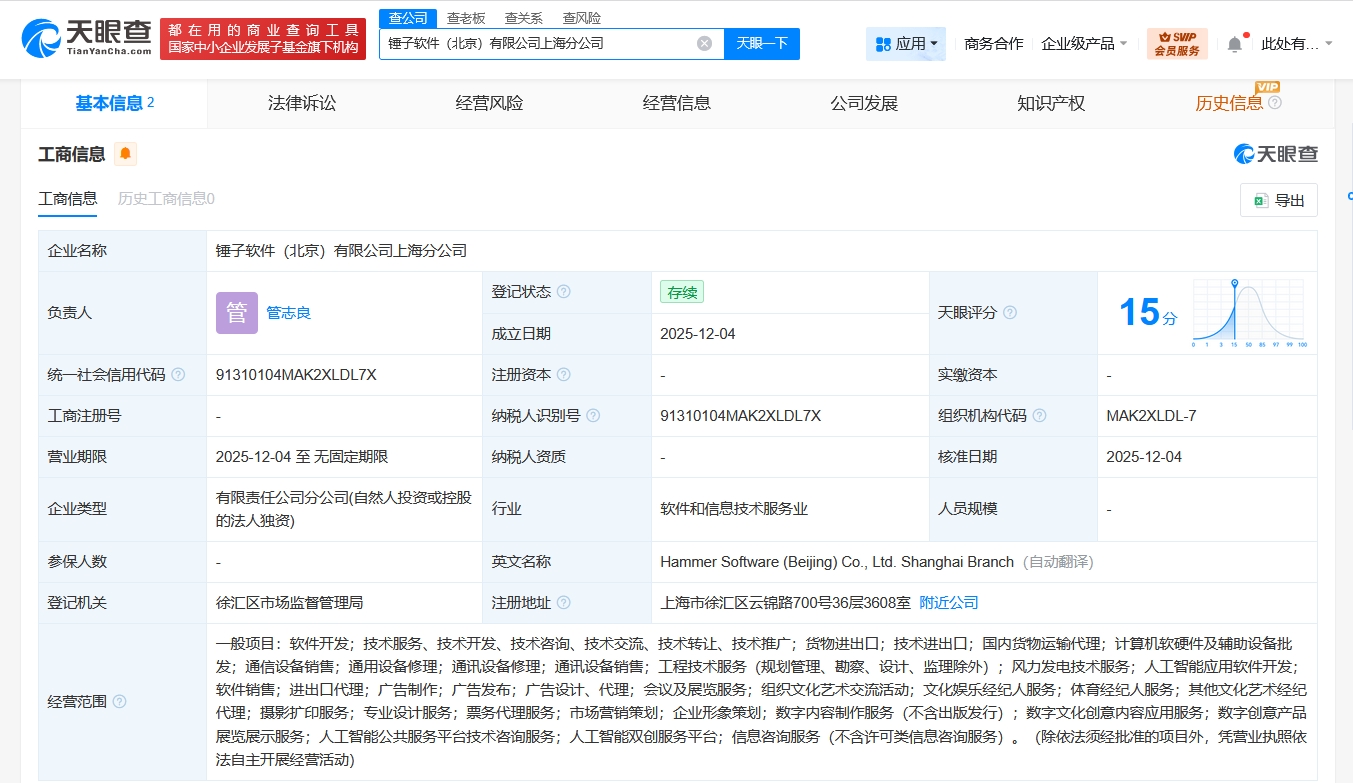Click the help icon next to 天眼评分
The height and width of the screenshot is (783, 1353).
(x=1009, y=312)
